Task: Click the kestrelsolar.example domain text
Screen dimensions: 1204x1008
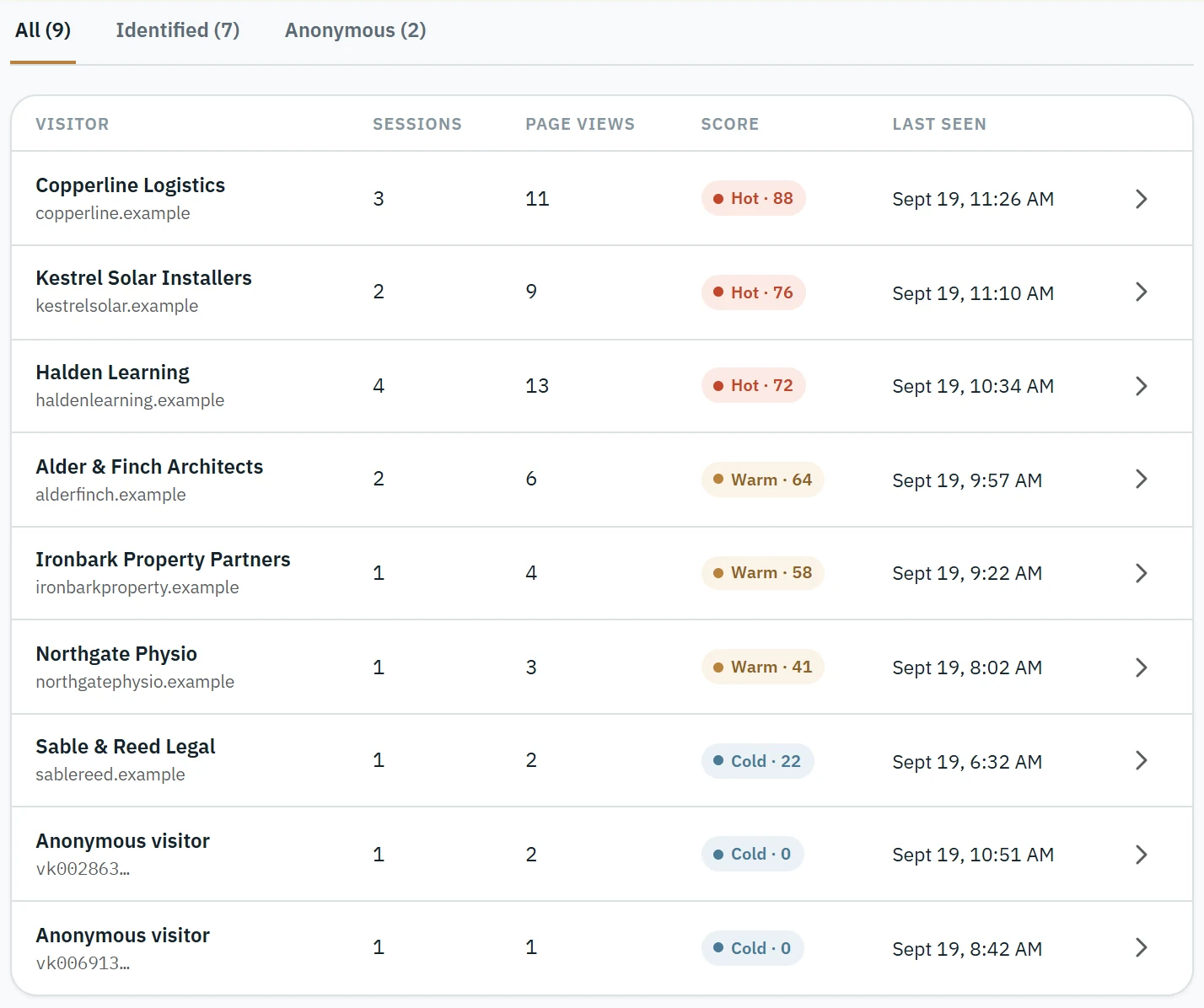Action: pos(117,306)
